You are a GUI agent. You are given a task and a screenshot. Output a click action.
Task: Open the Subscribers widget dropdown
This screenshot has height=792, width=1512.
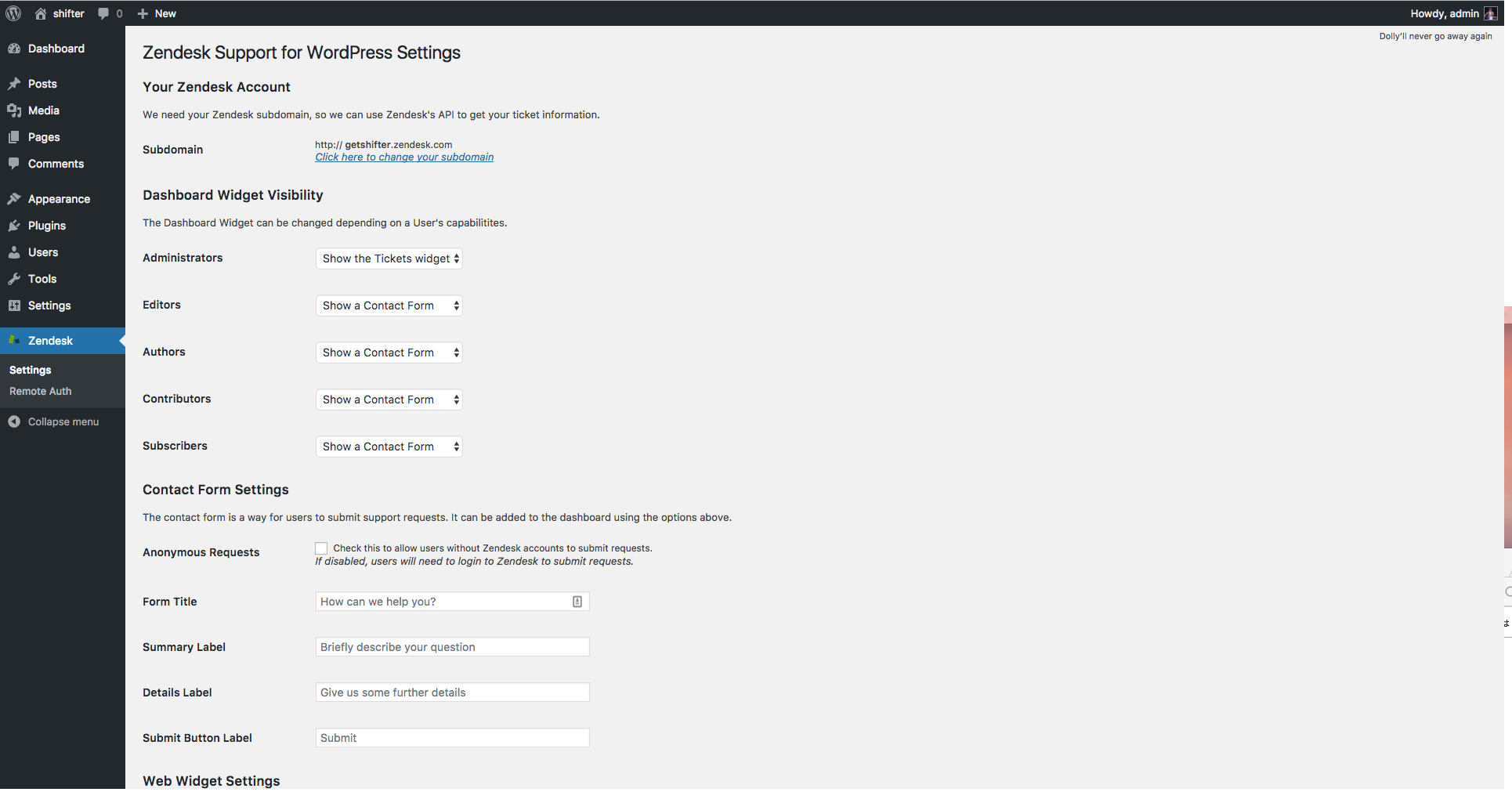pos(389,447)
